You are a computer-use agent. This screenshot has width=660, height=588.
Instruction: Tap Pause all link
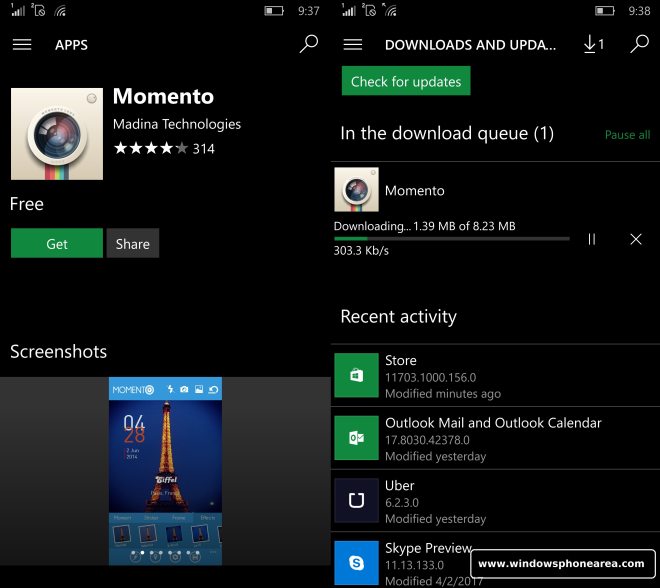(x=627, y=135)
